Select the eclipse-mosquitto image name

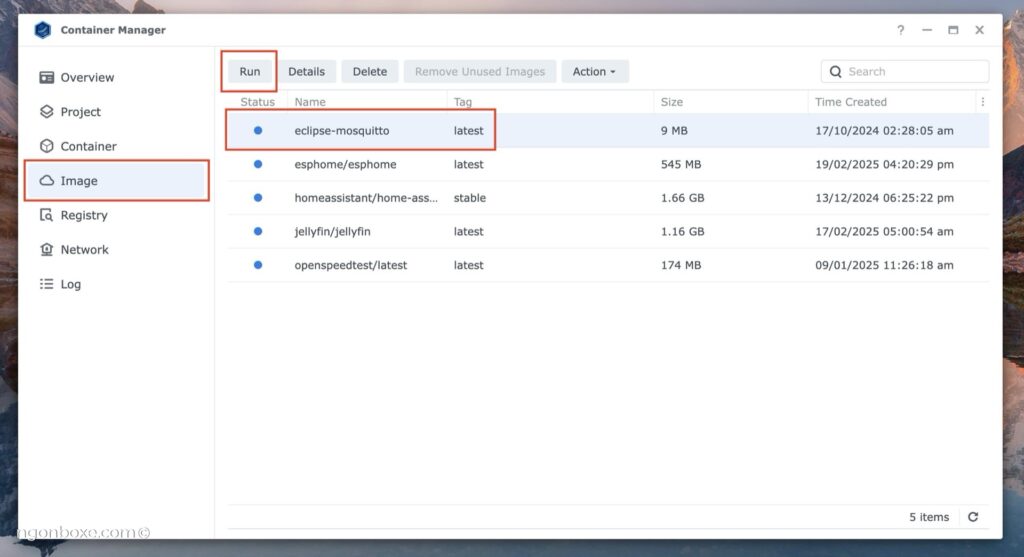tap(342, 131)
